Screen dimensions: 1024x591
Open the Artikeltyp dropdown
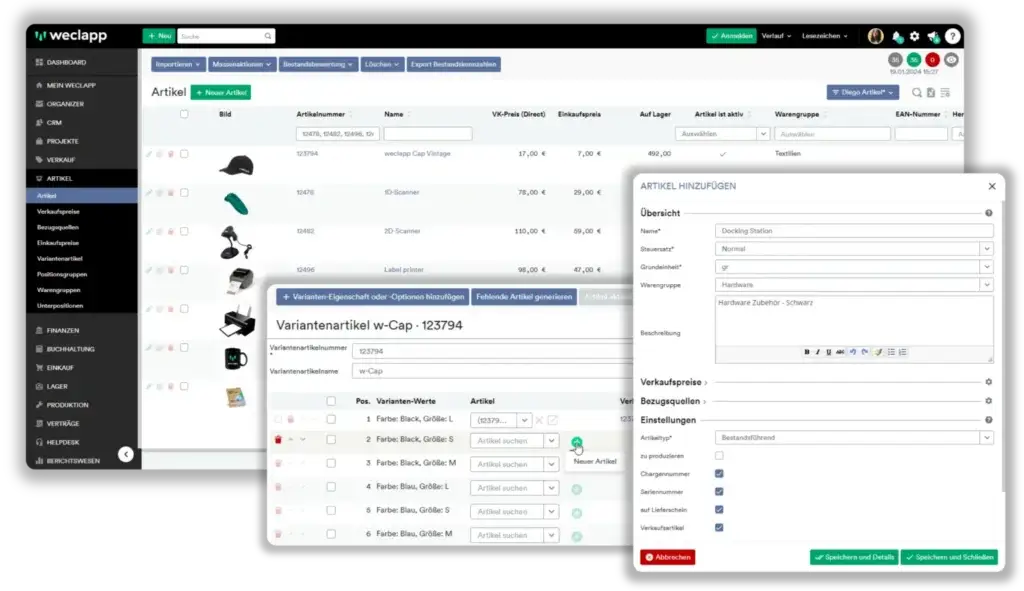(x=854, y=437)
